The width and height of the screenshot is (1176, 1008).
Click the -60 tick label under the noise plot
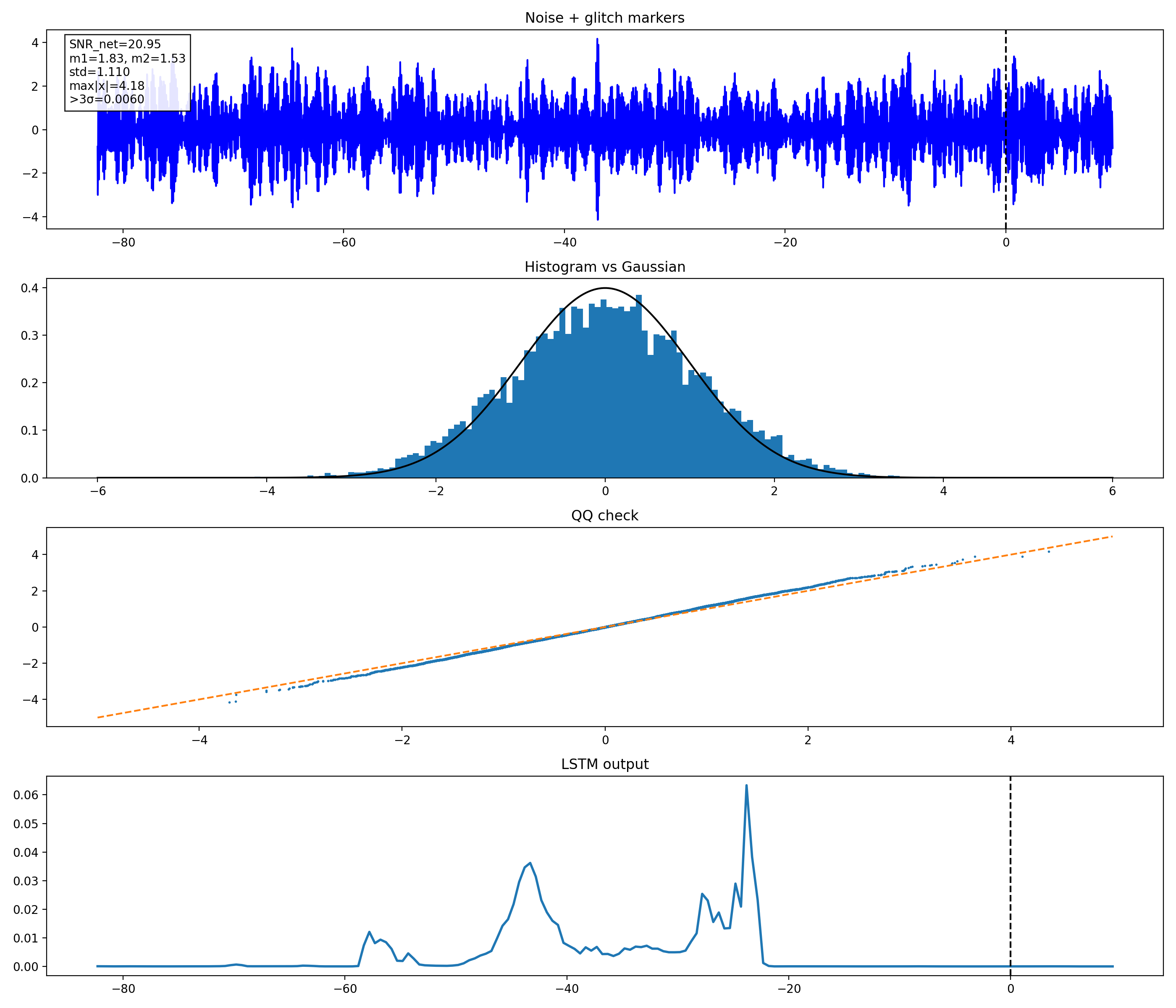tap(344, 243)
